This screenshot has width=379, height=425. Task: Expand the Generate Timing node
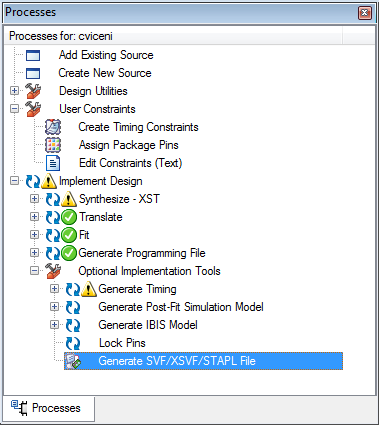(x=54, y=289)
